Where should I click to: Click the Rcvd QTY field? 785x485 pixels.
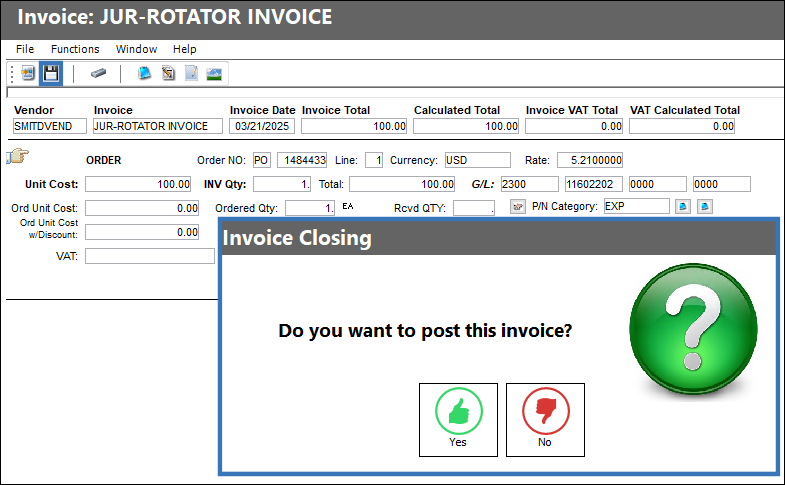tap(474, 208)
